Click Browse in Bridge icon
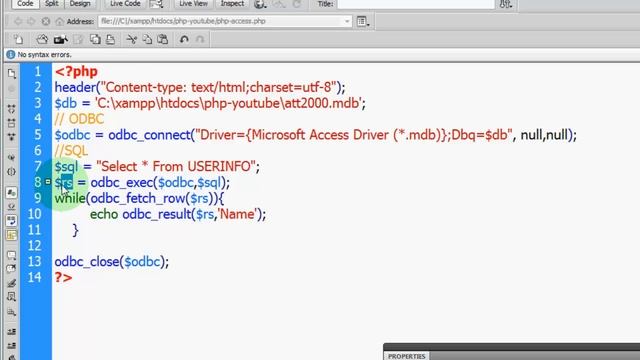This screenshot has width=640, height=360. tap(61, 39)
